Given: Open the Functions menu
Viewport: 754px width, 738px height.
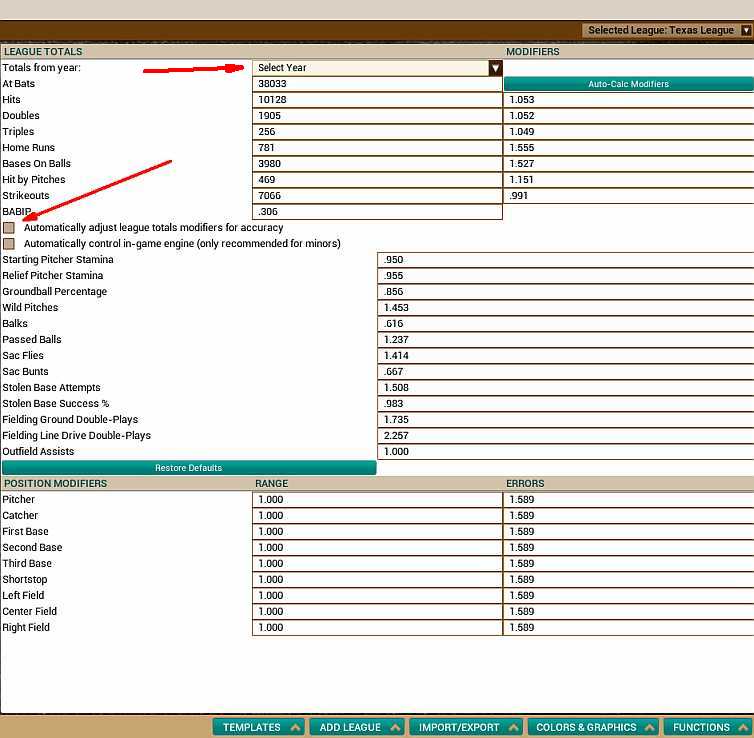Looking at the screenshot, I should point(708,727).
